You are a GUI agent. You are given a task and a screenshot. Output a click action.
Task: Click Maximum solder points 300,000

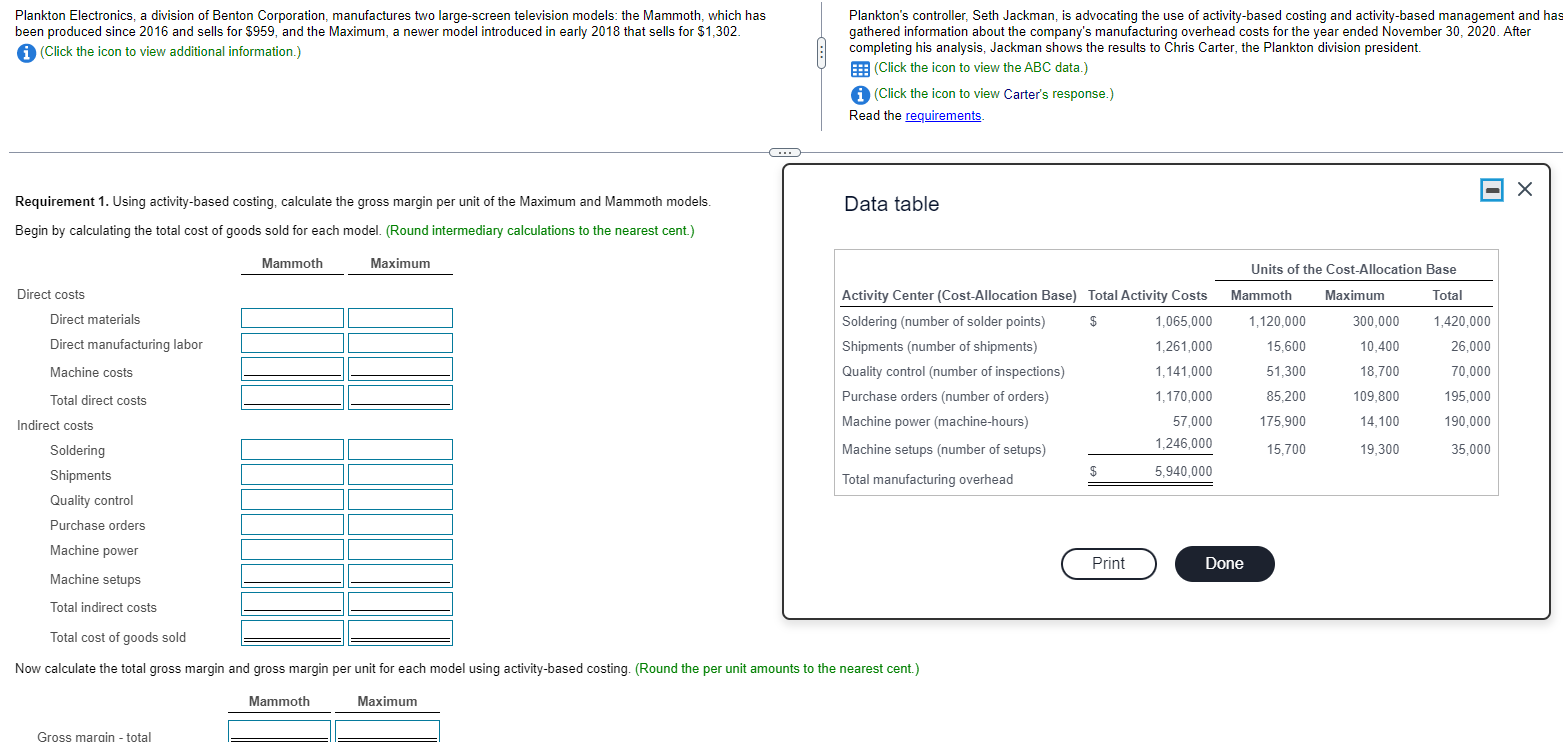(x=1376, y=322)
